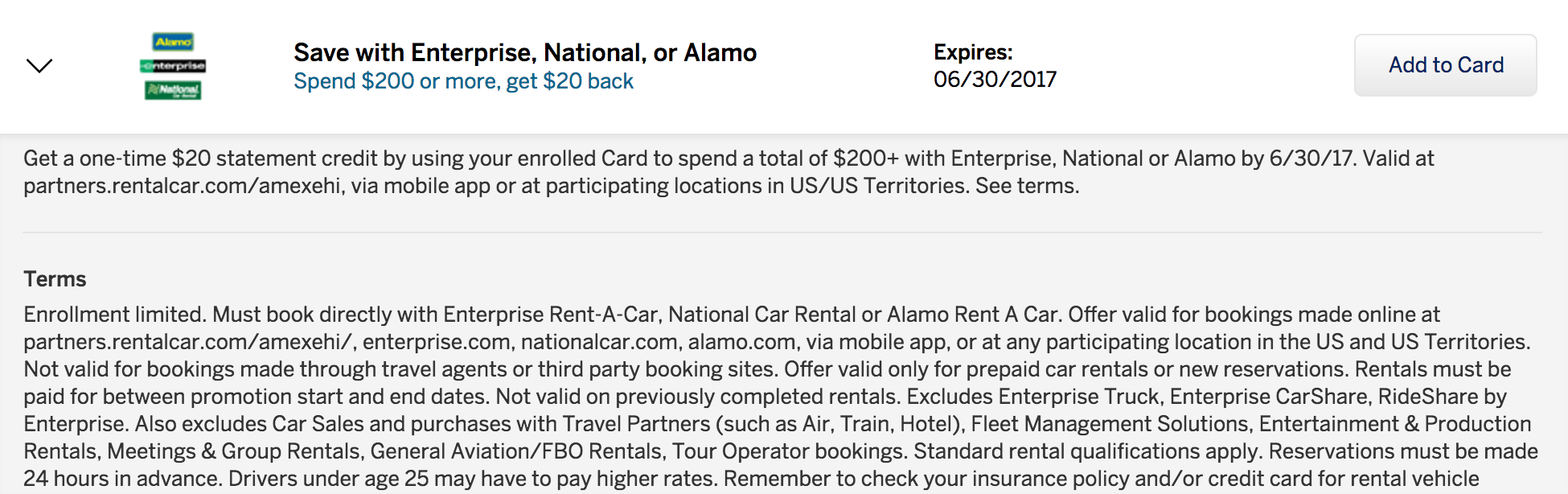Click the National logo
The image size is (1568, 494).
tap(173, 90)
